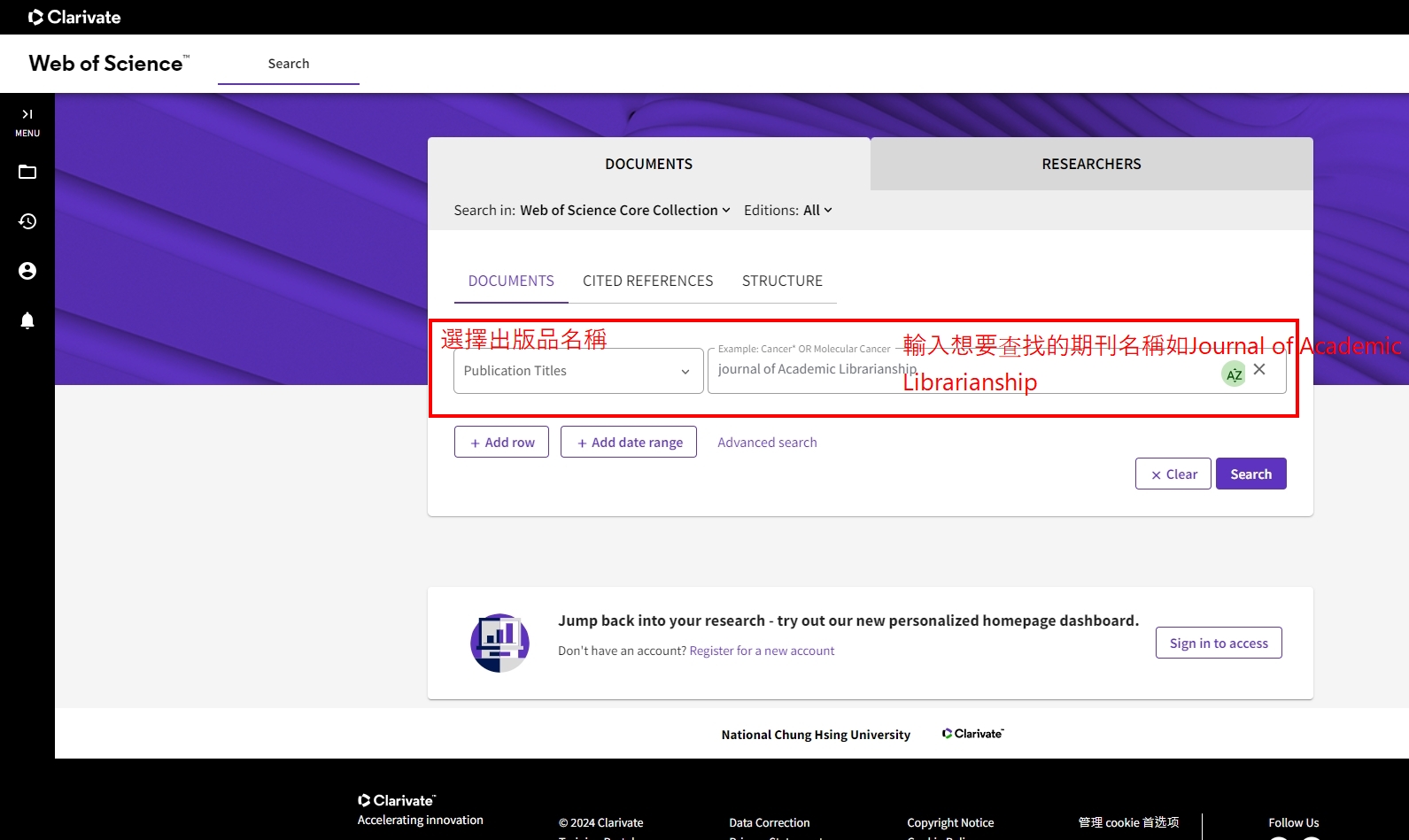Open the user profile icon in sidebar
The height and width of the screenshot is (840, 1409).
pos(27,271)
